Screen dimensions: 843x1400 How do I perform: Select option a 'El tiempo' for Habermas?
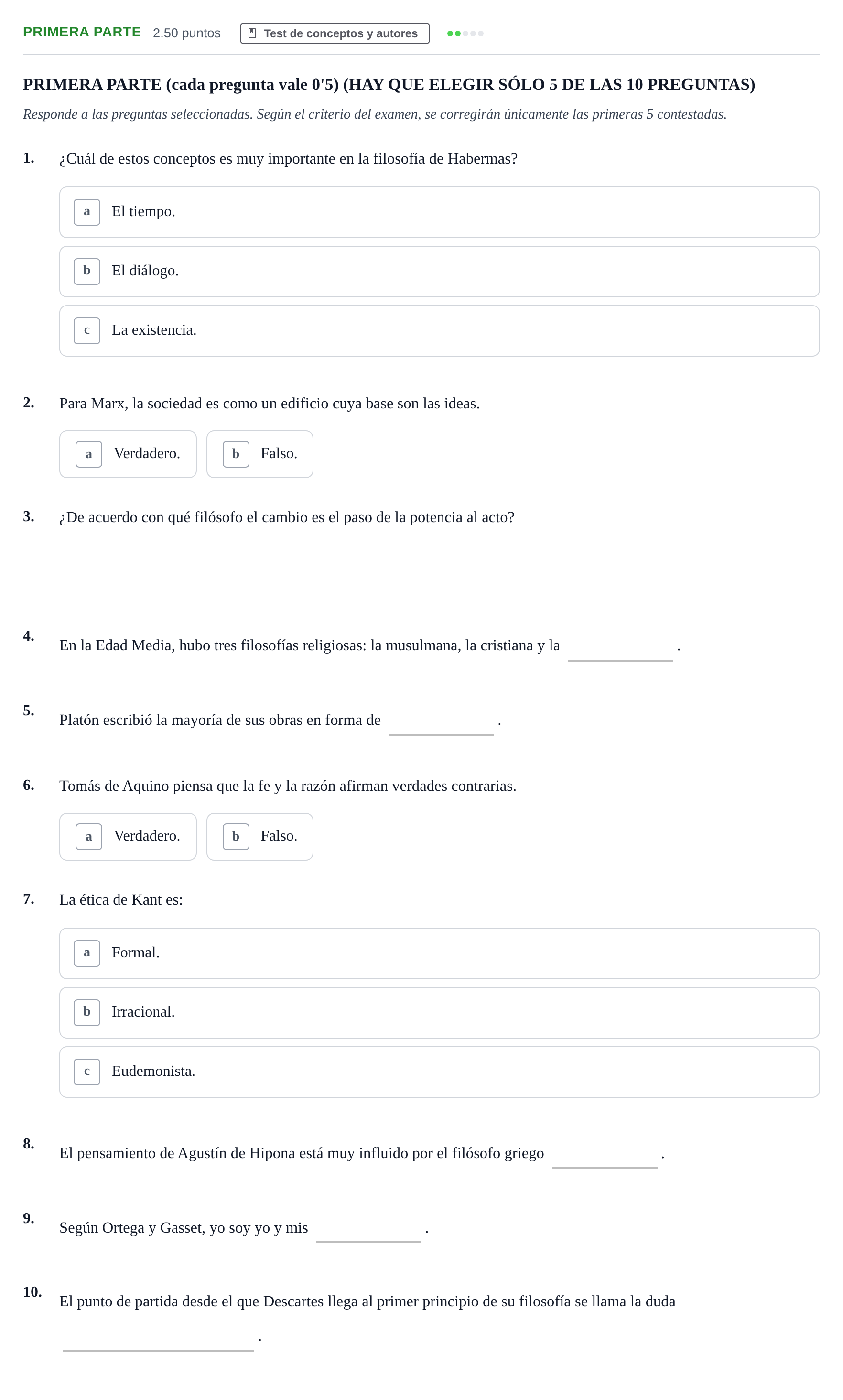point(439,212)
